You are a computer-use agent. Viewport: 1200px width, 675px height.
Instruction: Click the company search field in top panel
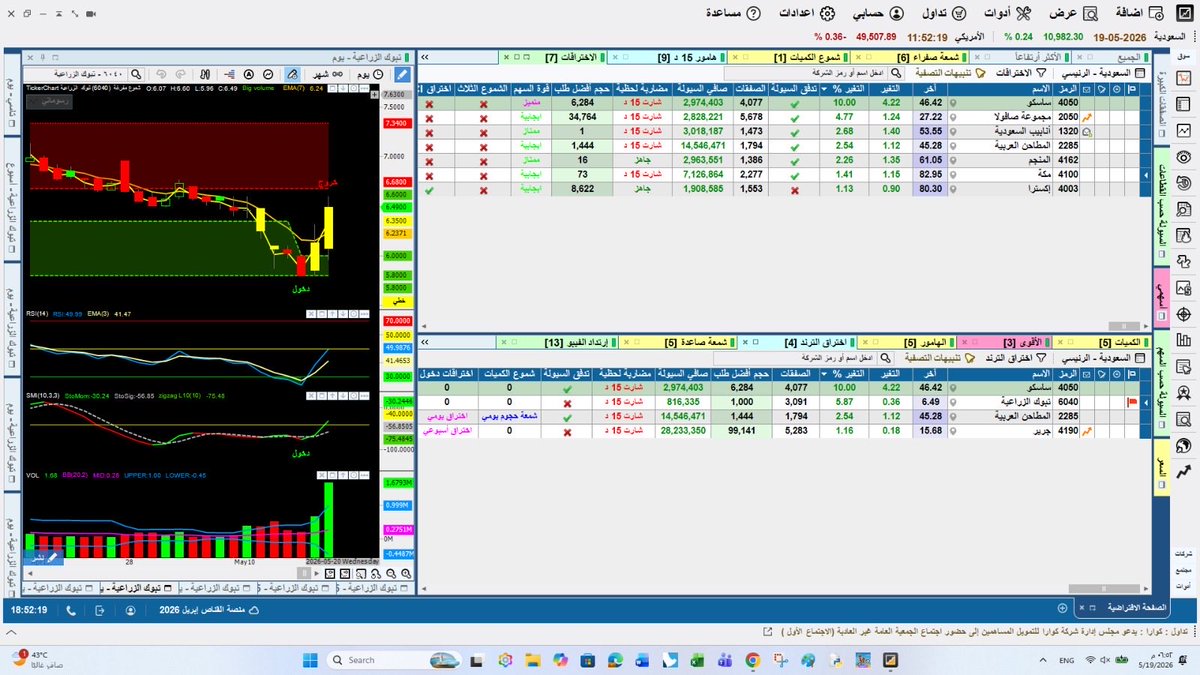(x=815, y=74)
